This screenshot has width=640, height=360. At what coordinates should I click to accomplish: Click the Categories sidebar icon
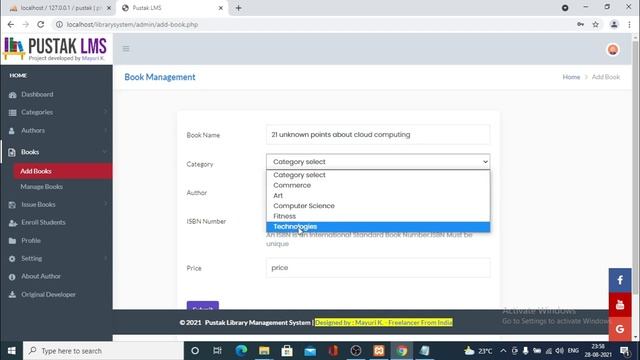pos(12,113)
